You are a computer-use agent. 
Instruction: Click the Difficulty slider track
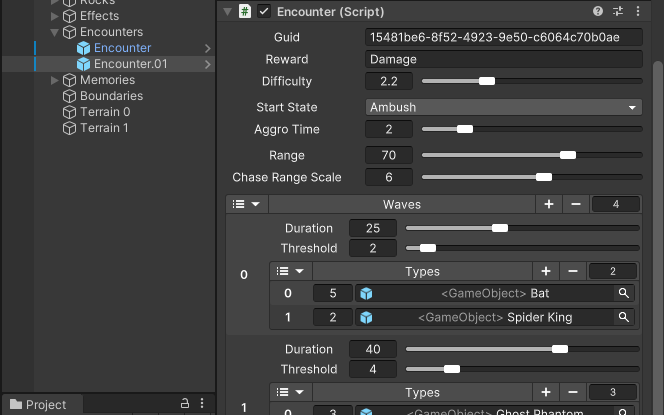point(530,81)
